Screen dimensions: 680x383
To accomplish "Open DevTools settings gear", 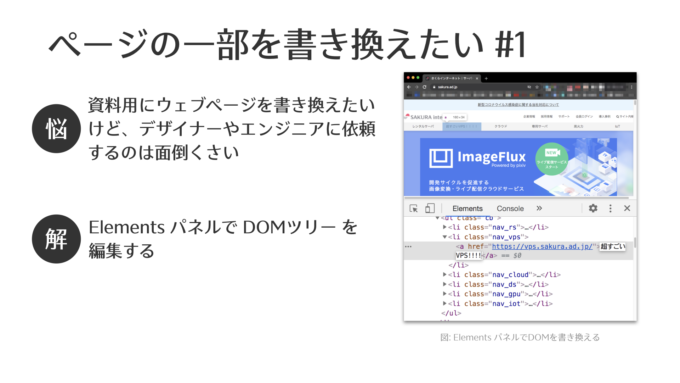I will pyautogui.click(x=593, y=208).
